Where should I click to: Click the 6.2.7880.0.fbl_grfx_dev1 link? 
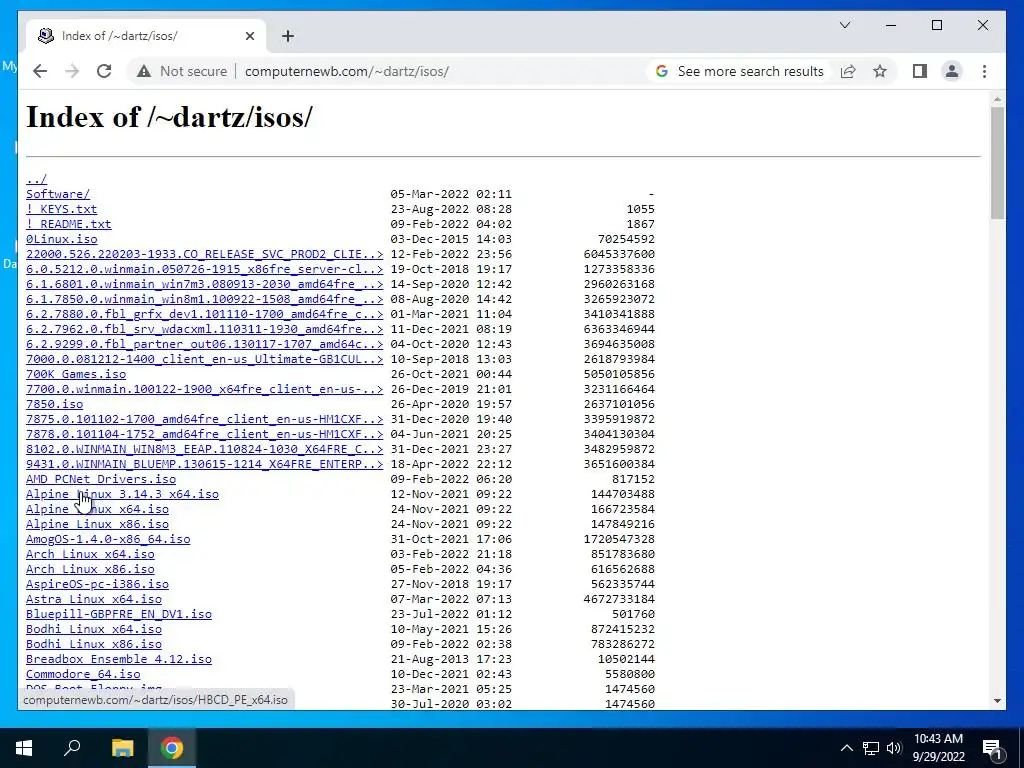pos(204,314)
